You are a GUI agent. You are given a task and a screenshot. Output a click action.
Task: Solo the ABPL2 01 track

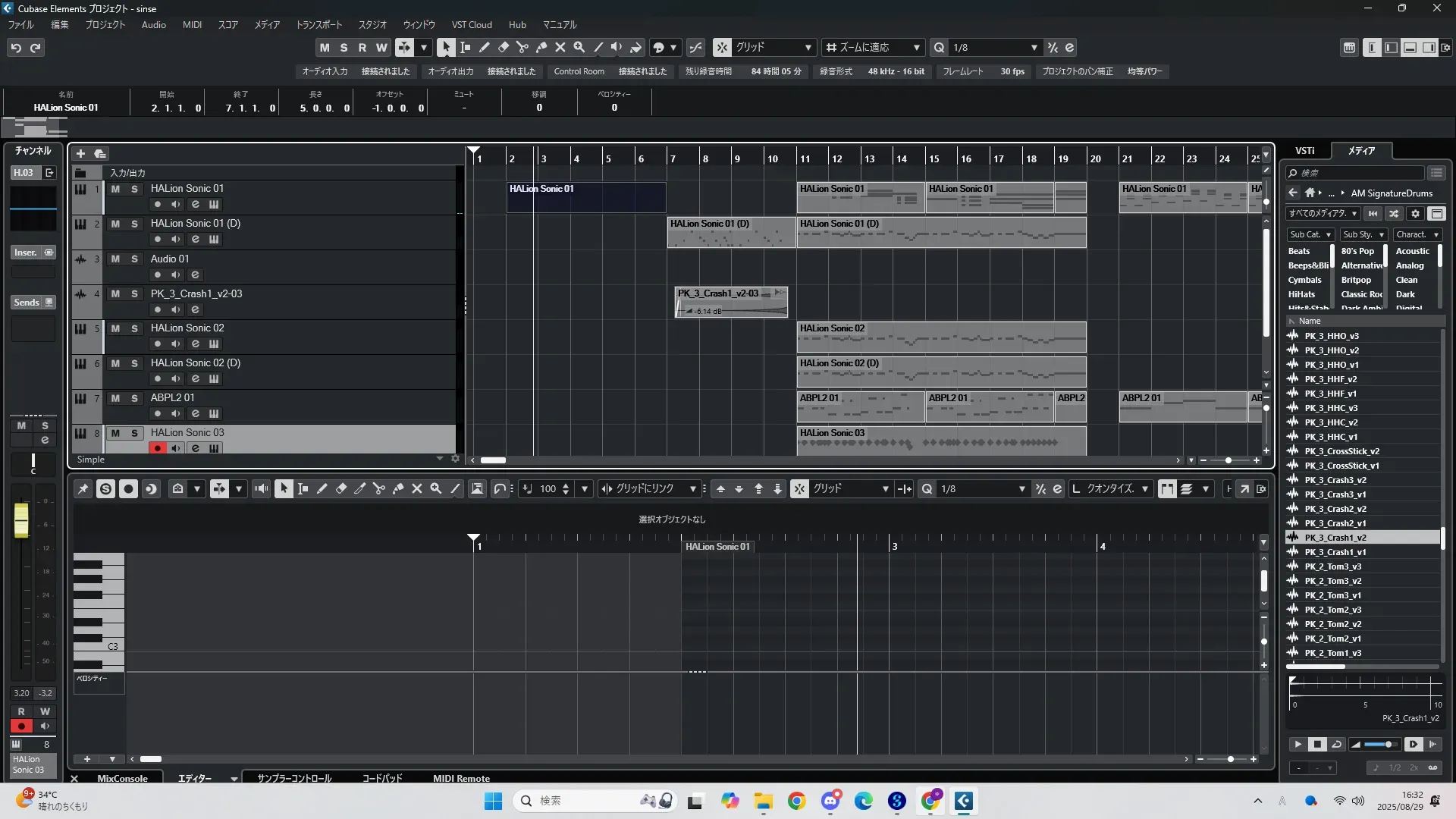[x=134, y=398]
